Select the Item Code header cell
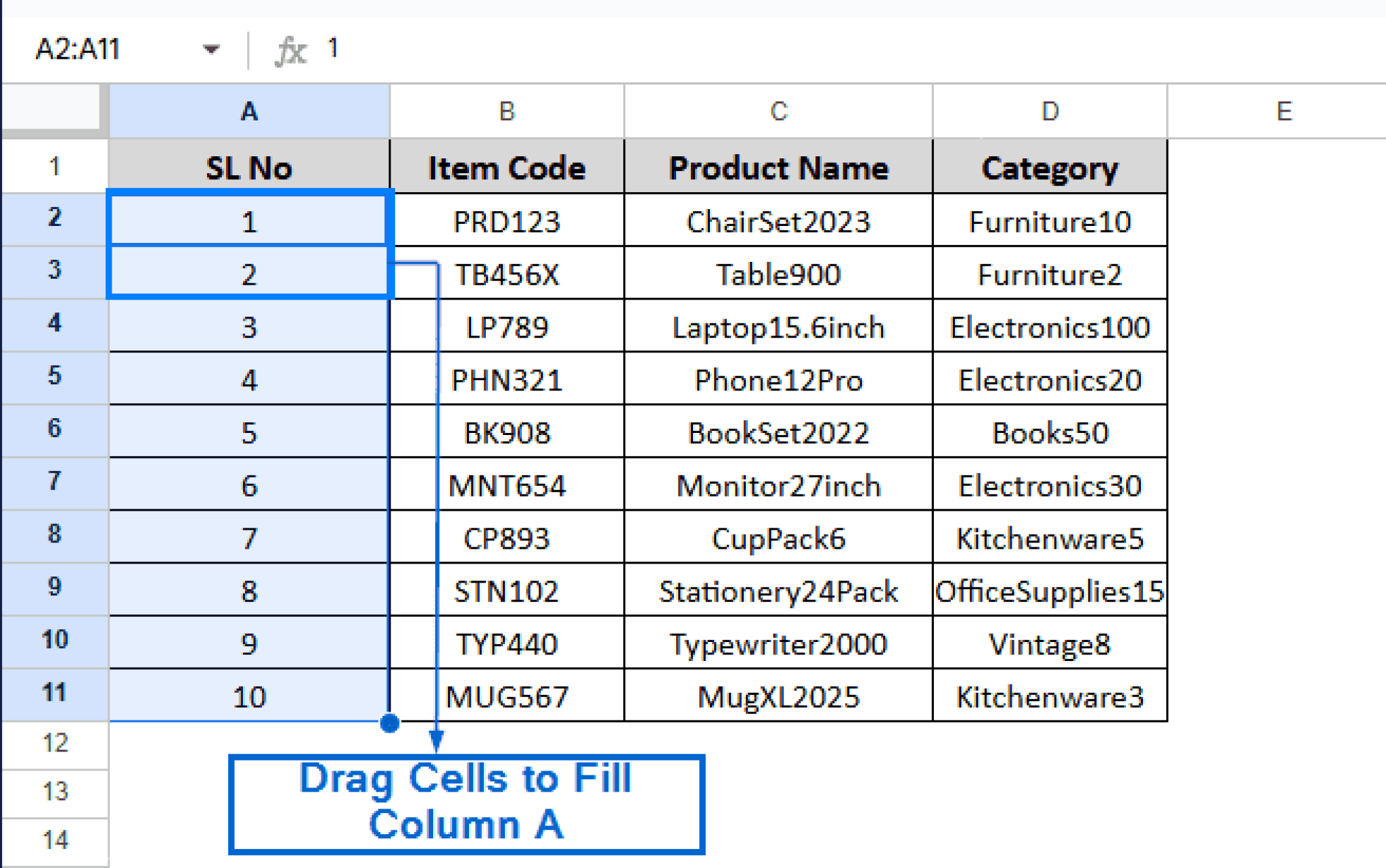 point(506,167)
